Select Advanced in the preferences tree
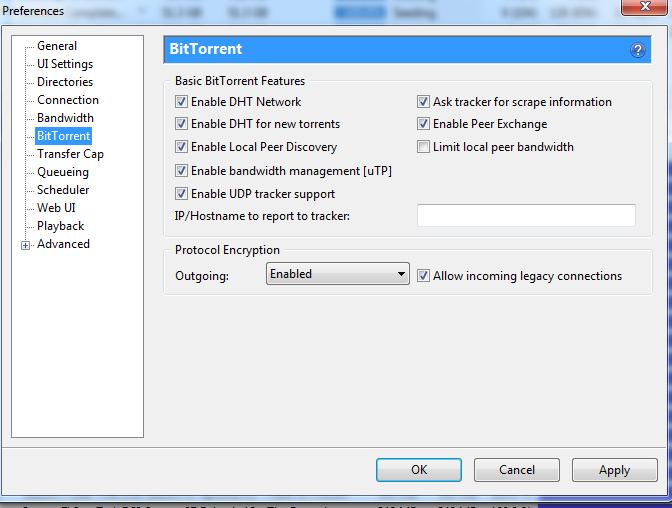The image size is (672, 508). pos(63,244)
